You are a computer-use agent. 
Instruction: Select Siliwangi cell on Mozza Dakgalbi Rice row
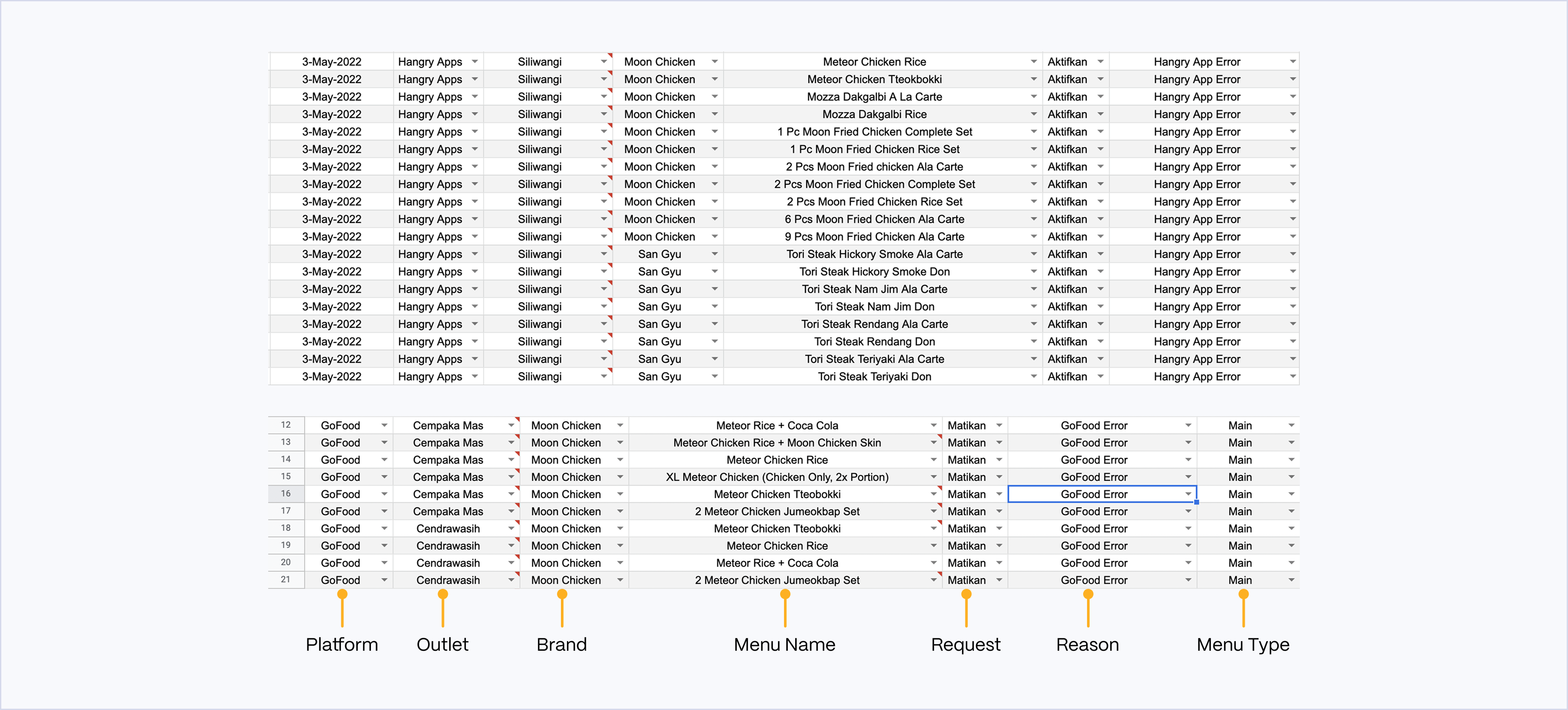548,114
